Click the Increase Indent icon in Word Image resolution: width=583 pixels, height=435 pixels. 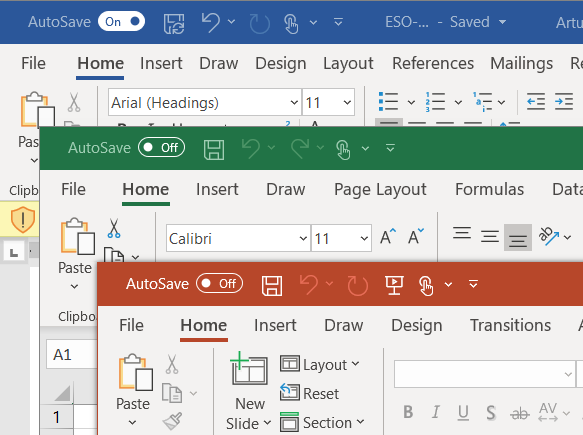[x=564, y=102]
